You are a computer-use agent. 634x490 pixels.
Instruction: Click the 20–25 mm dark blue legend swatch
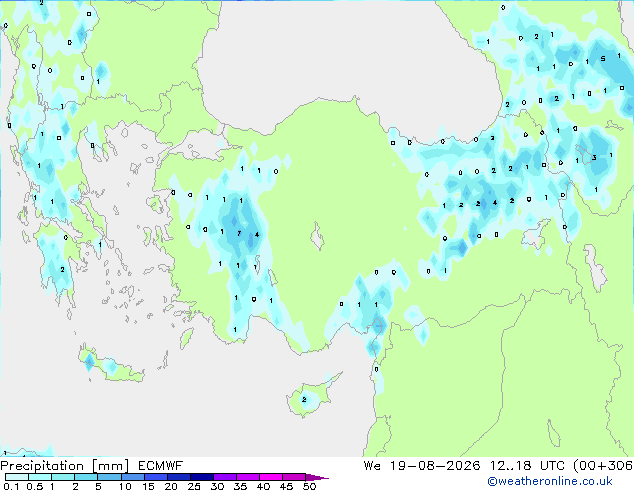tap(178, 477)
